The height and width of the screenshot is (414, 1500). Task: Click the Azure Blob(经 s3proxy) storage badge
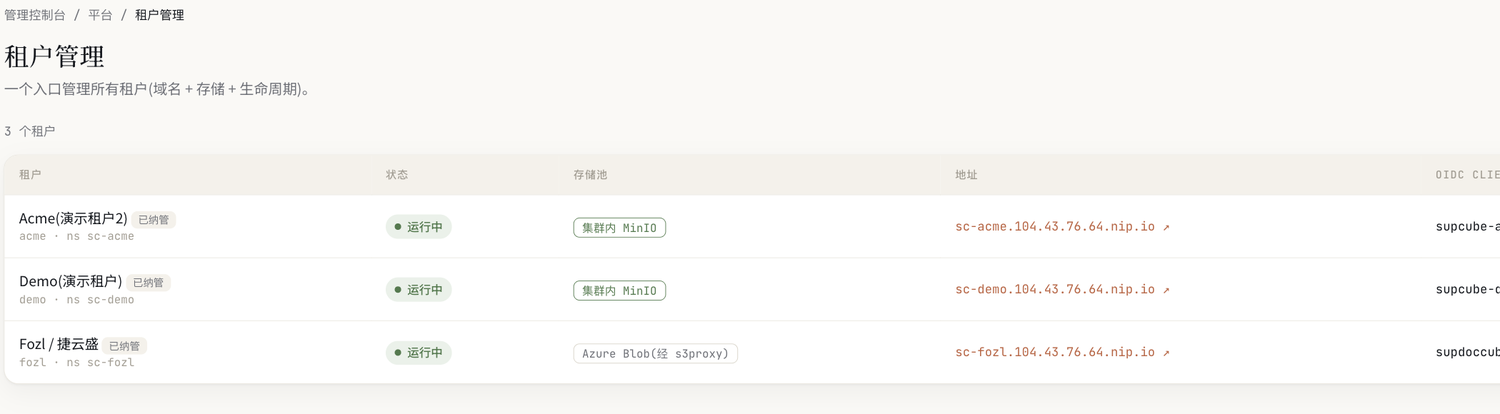(x=656, y=354)
